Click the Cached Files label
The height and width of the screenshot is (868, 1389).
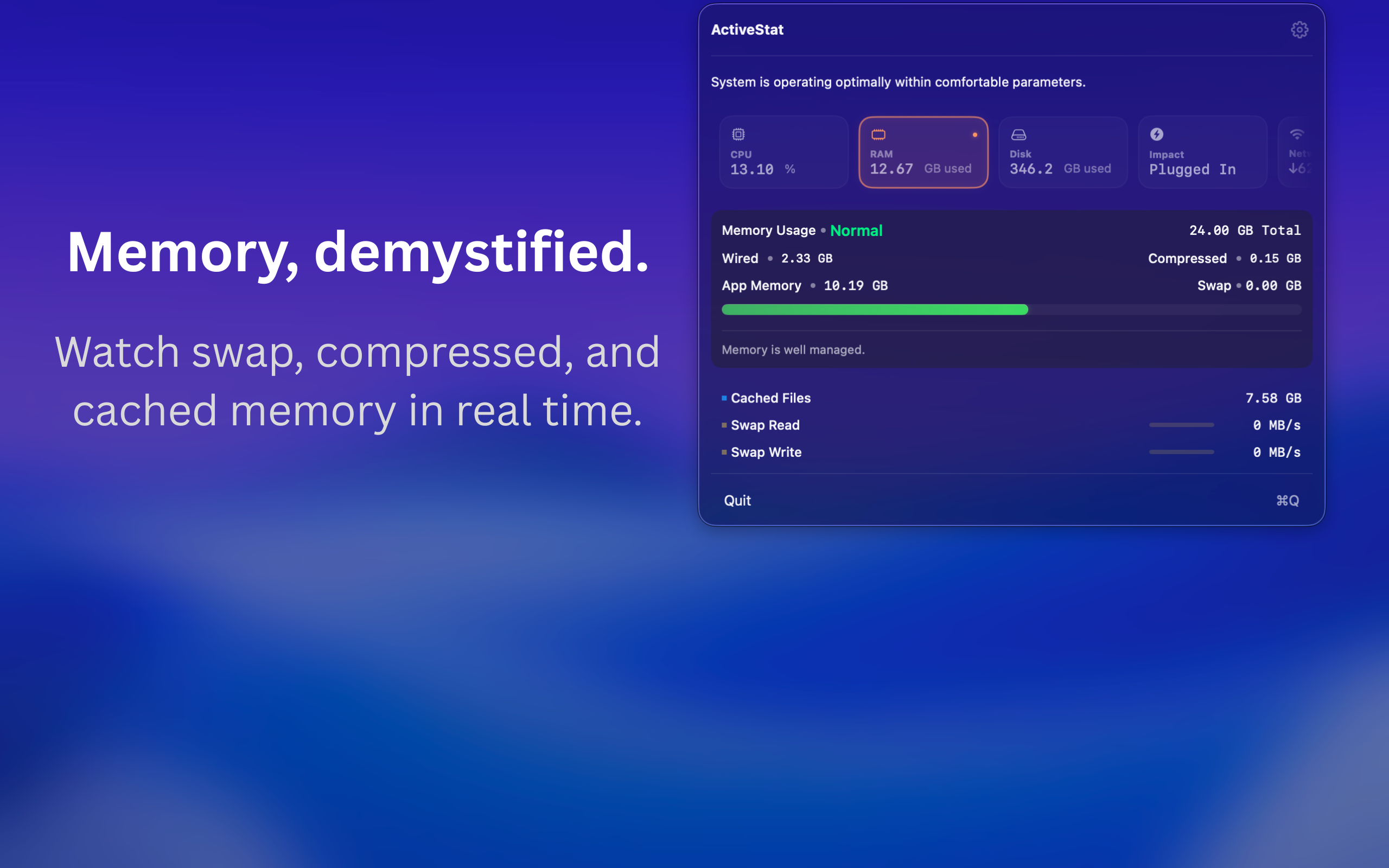coord(770,398)
